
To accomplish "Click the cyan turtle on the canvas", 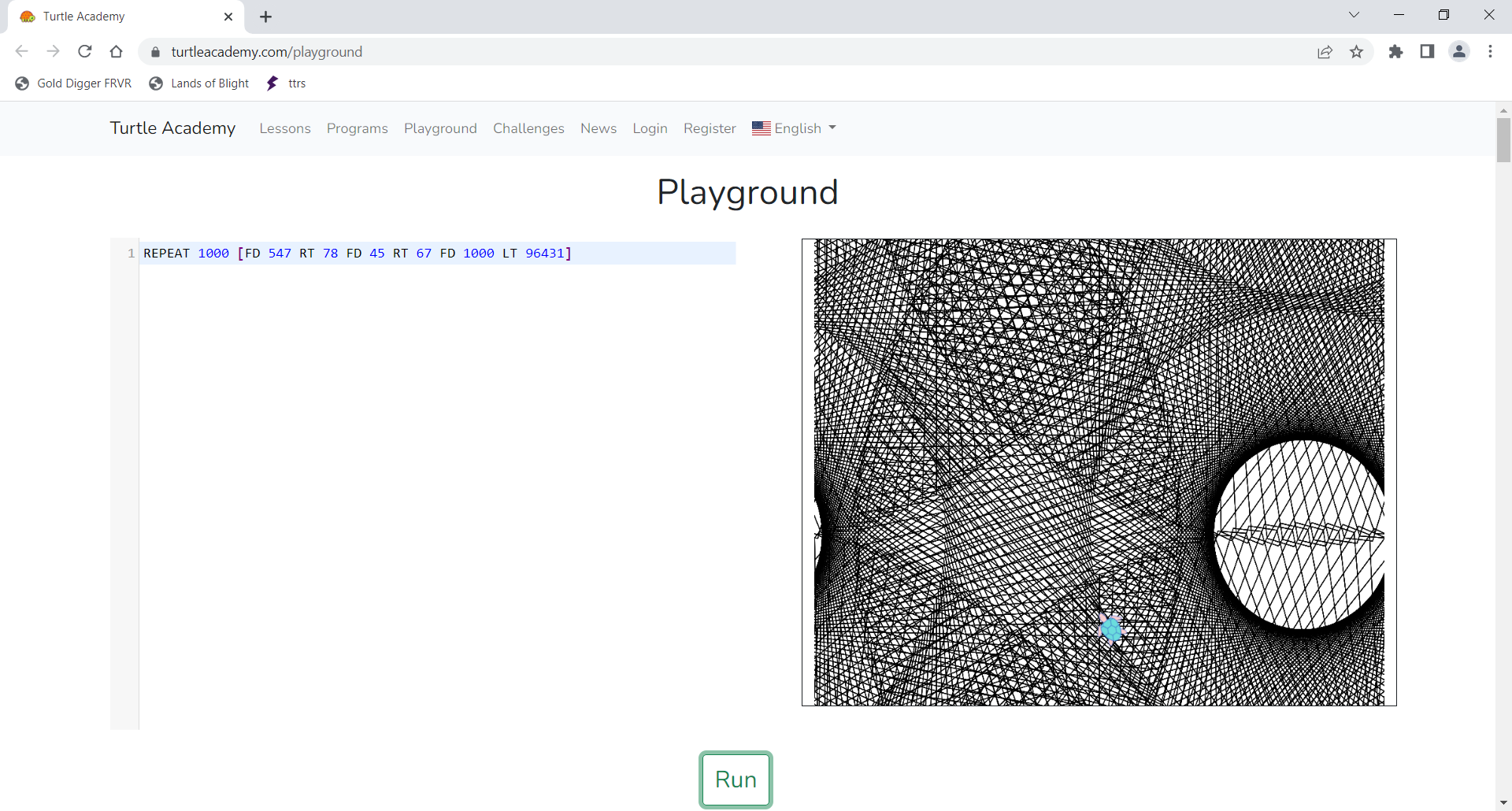I will click(x=1111, y=629).
